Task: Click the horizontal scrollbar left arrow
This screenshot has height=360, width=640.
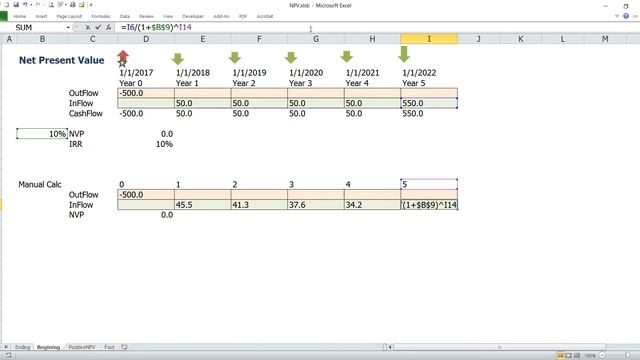Action: click(391, 347)
